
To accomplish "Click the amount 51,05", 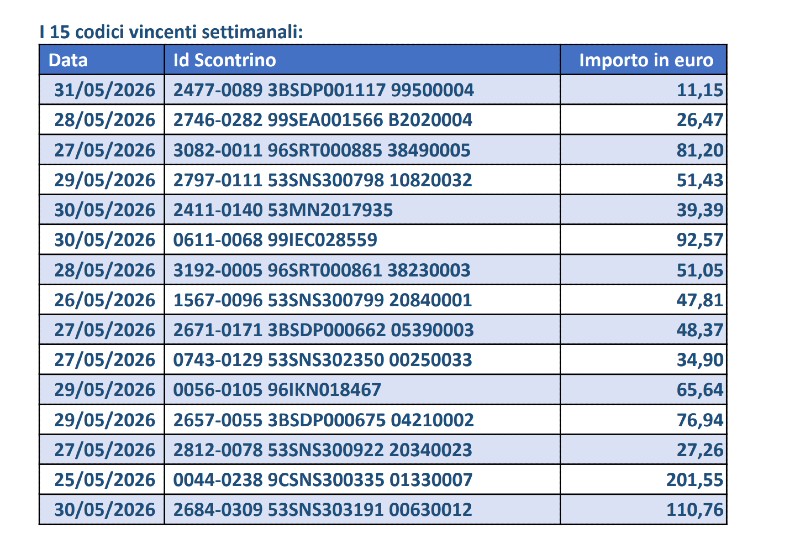I will click(699, 270).
